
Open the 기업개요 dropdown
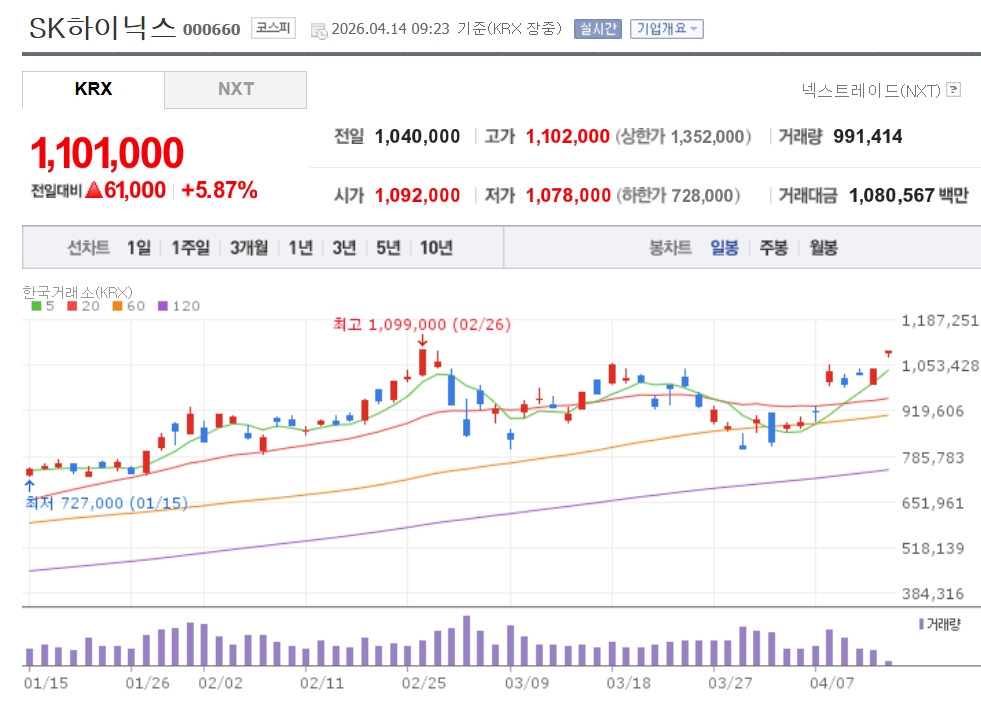click(666, 29)
